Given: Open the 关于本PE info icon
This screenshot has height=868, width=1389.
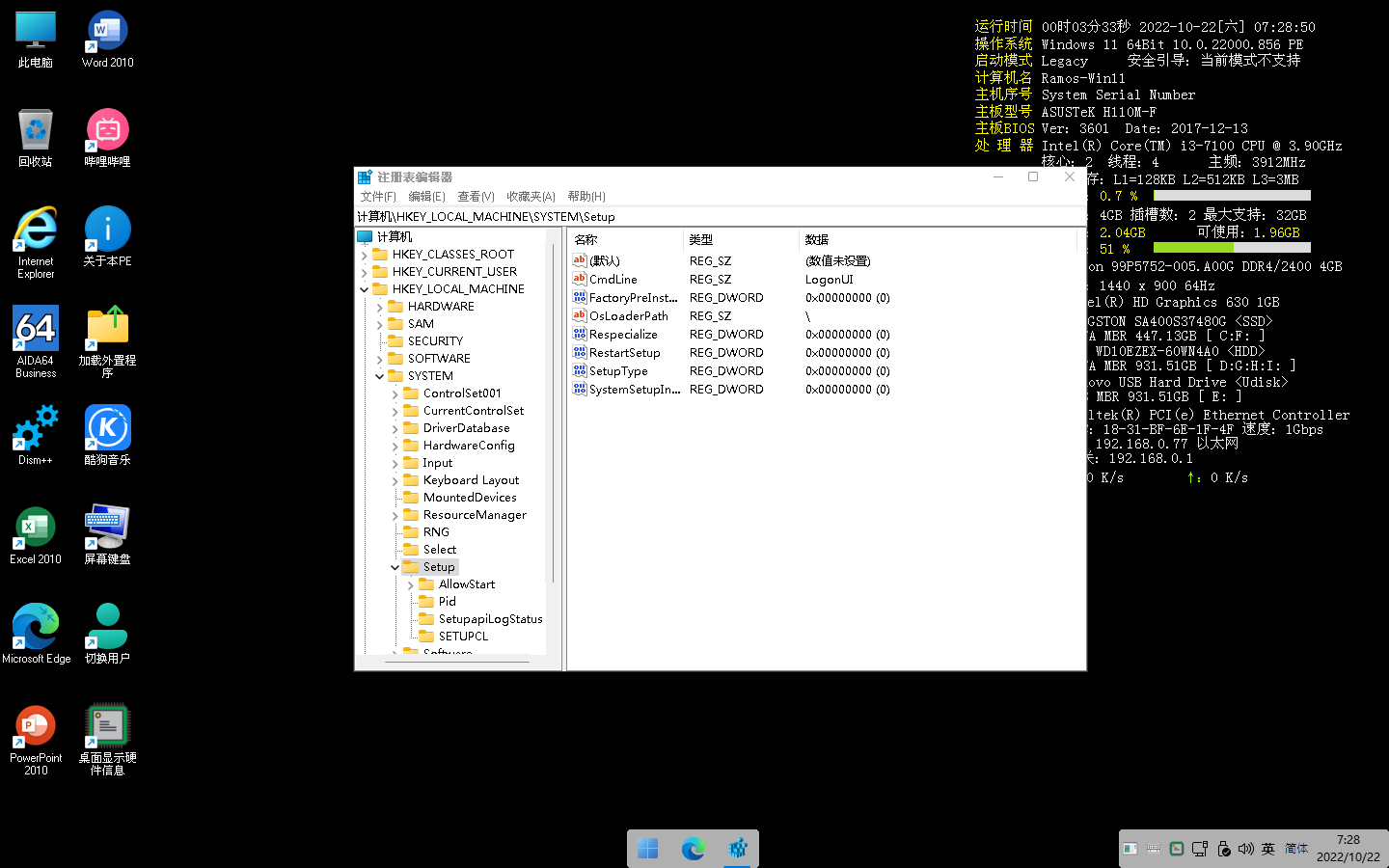Looking at the screenshot, I should 107,237.
